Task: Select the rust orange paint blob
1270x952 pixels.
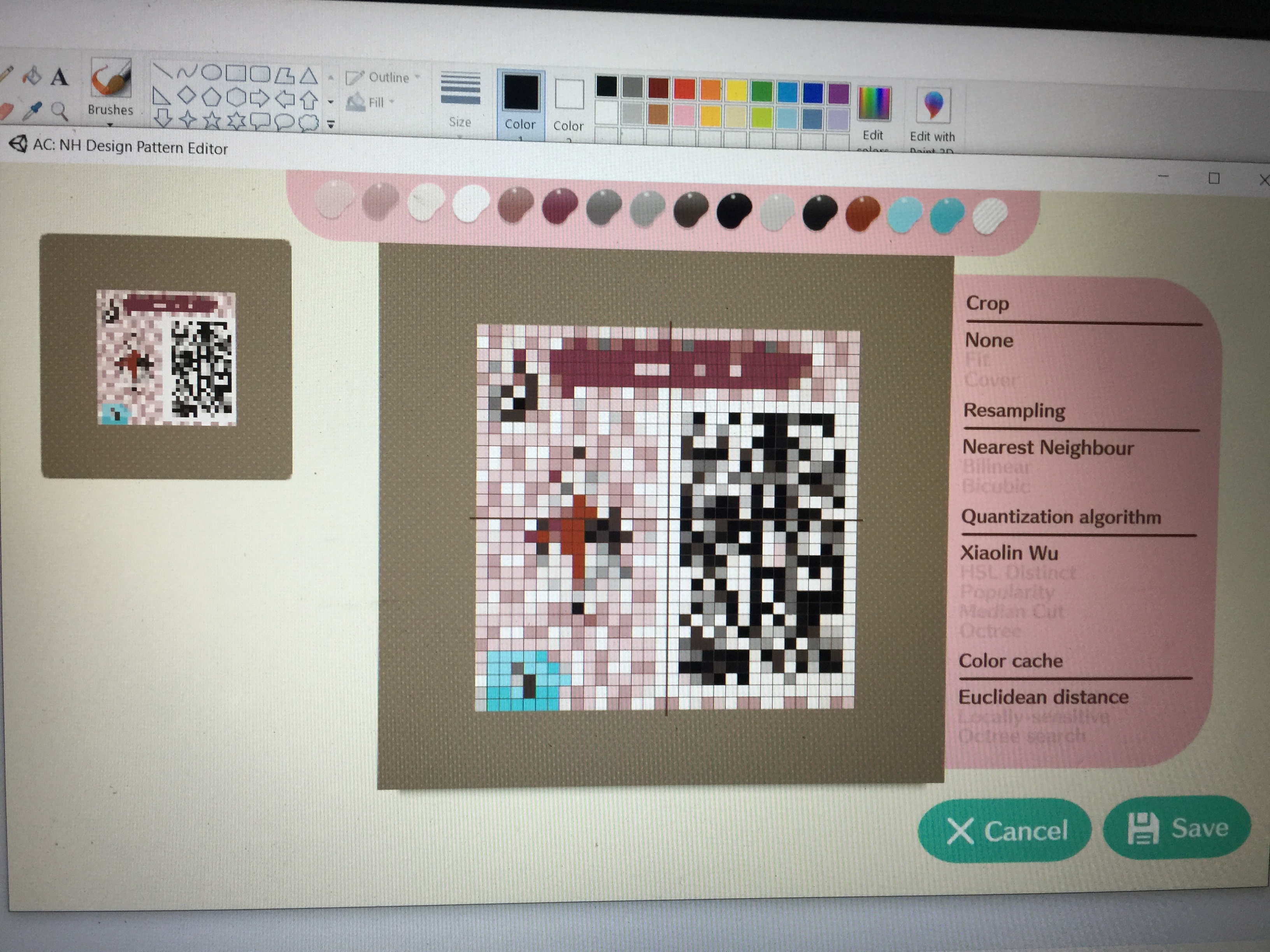Action: (x=863, y=213)
